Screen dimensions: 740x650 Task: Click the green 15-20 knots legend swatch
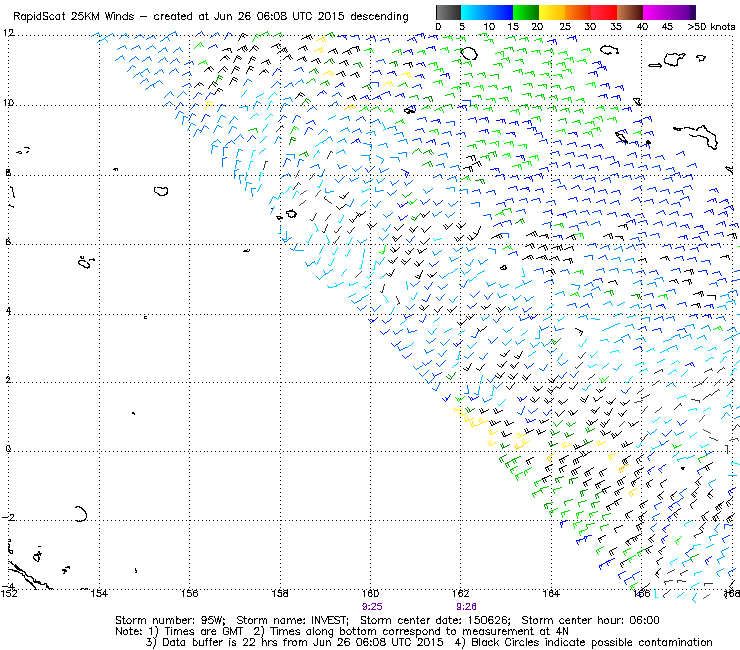[526, 12]
